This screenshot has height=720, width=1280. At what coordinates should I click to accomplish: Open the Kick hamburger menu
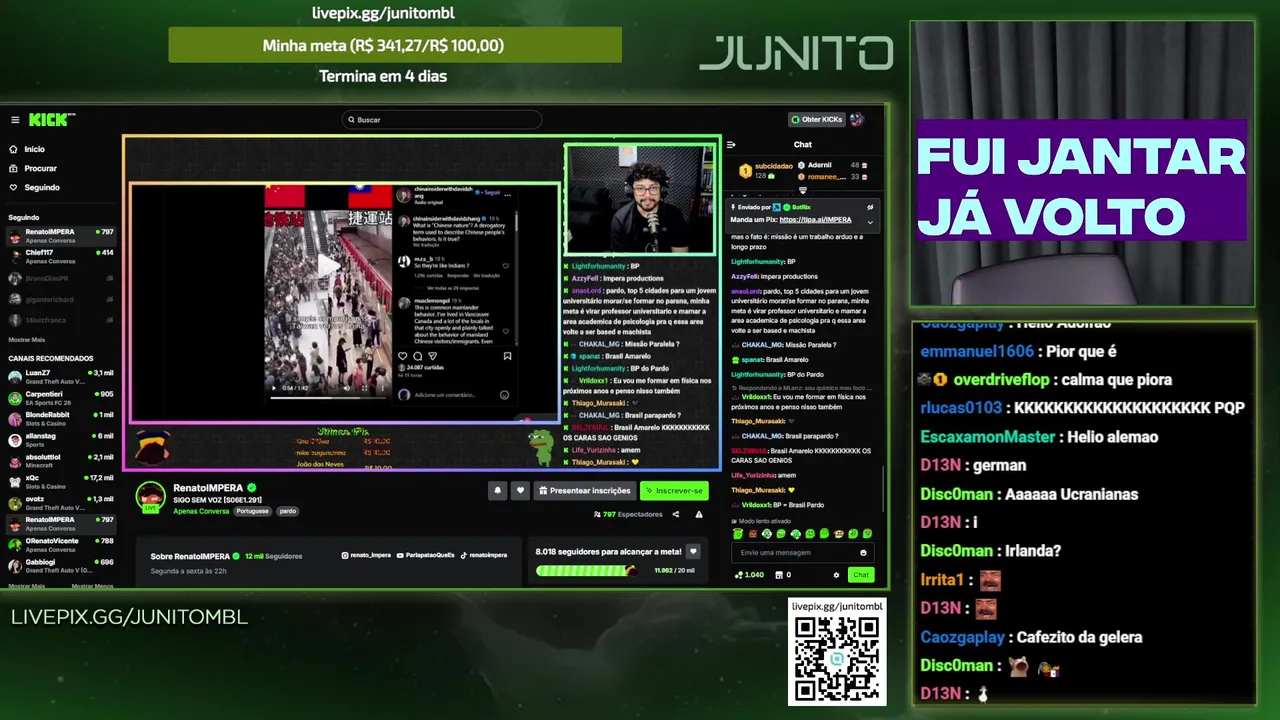[15, 120]
